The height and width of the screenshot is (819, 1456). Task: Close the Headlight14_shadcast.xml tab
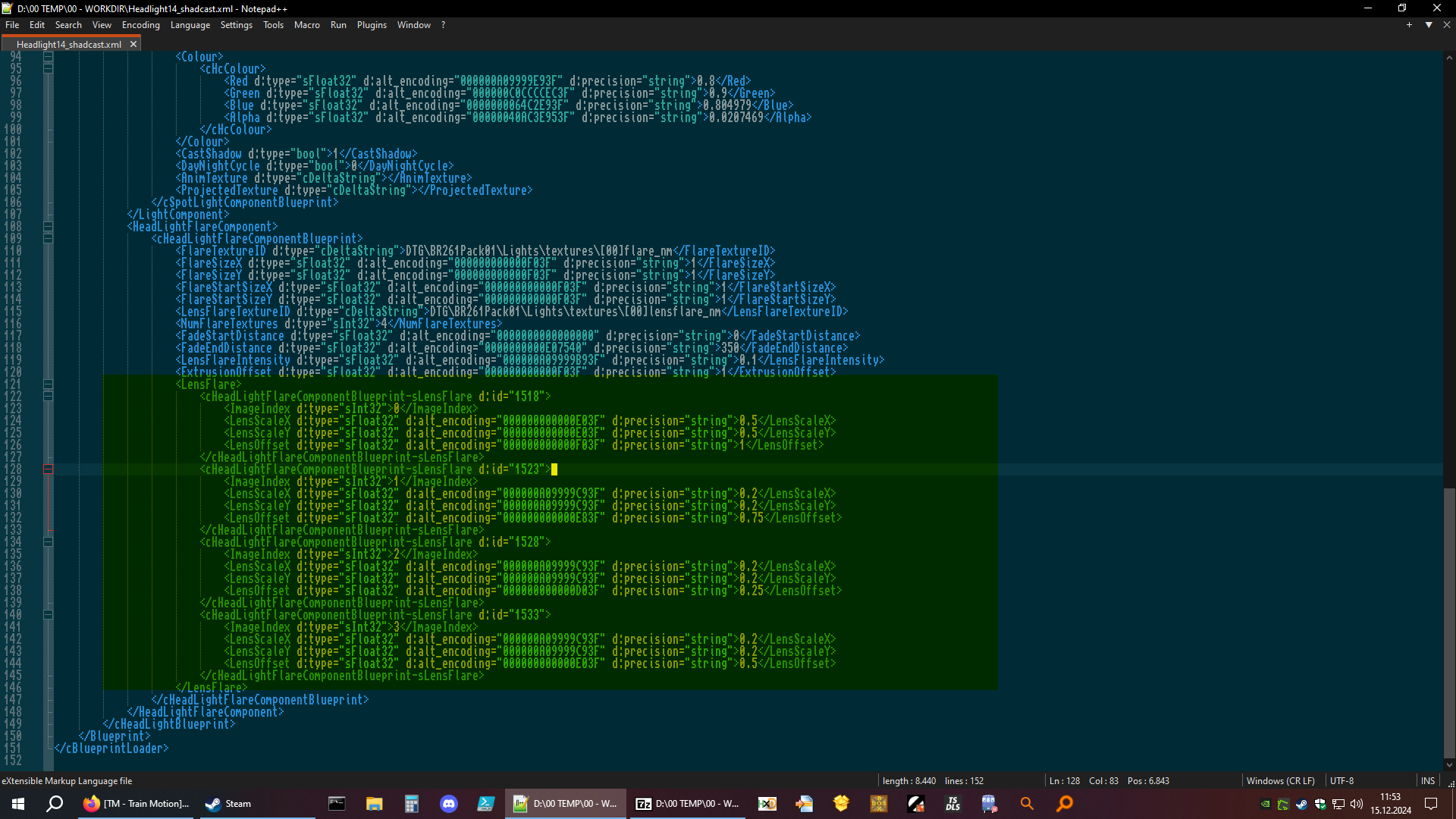click(x=133, y=44)
